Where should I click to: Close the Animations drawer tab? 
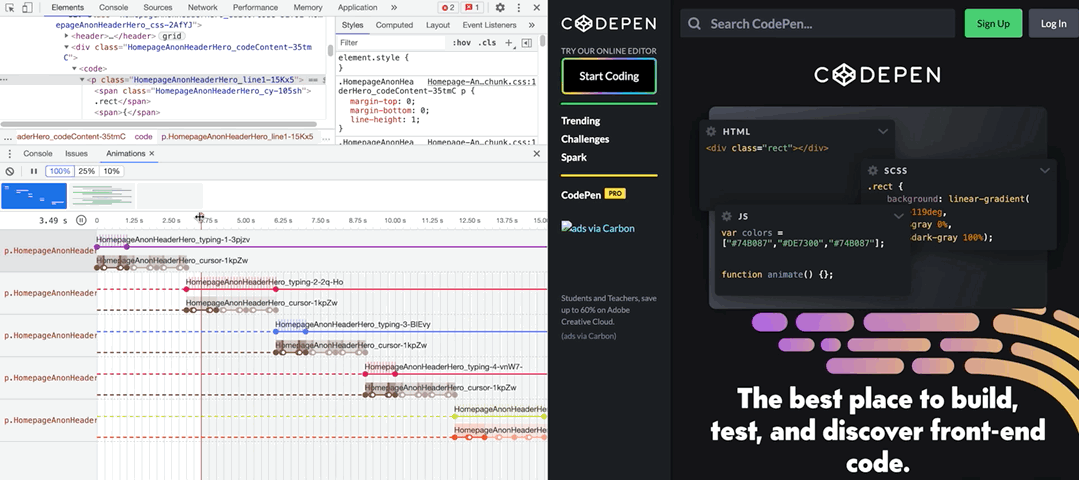tap(152, 153)
